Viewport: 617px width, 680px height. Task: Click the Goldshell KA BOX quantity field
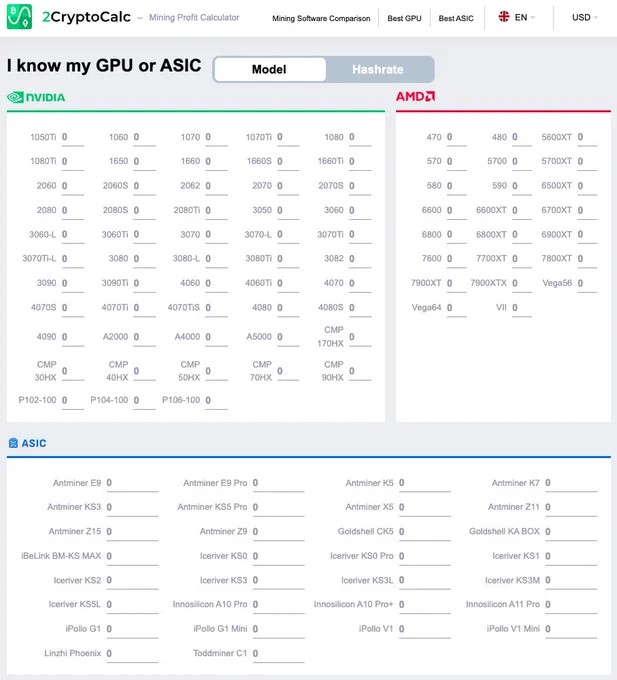click(571, 532)
